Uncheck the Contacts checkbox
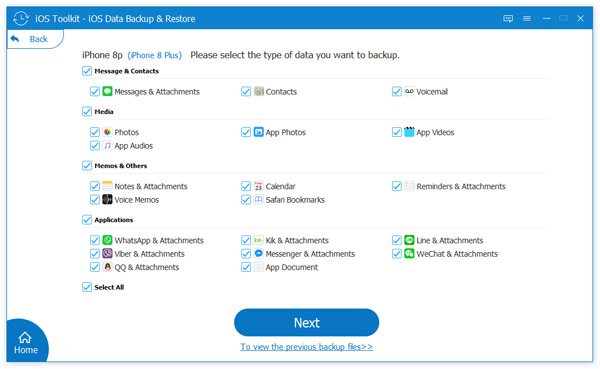 click(x=246, y=91)
